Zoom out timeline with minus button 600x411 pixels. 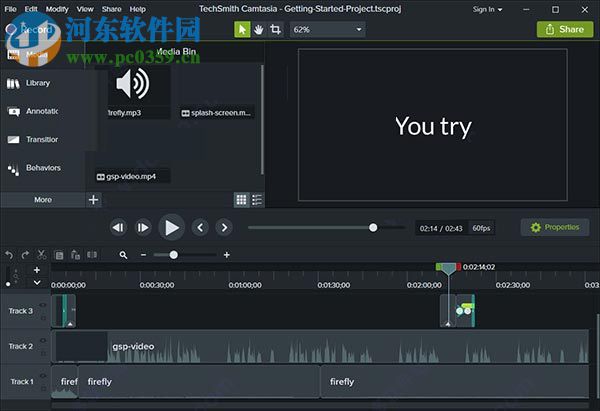coord(143,255)
